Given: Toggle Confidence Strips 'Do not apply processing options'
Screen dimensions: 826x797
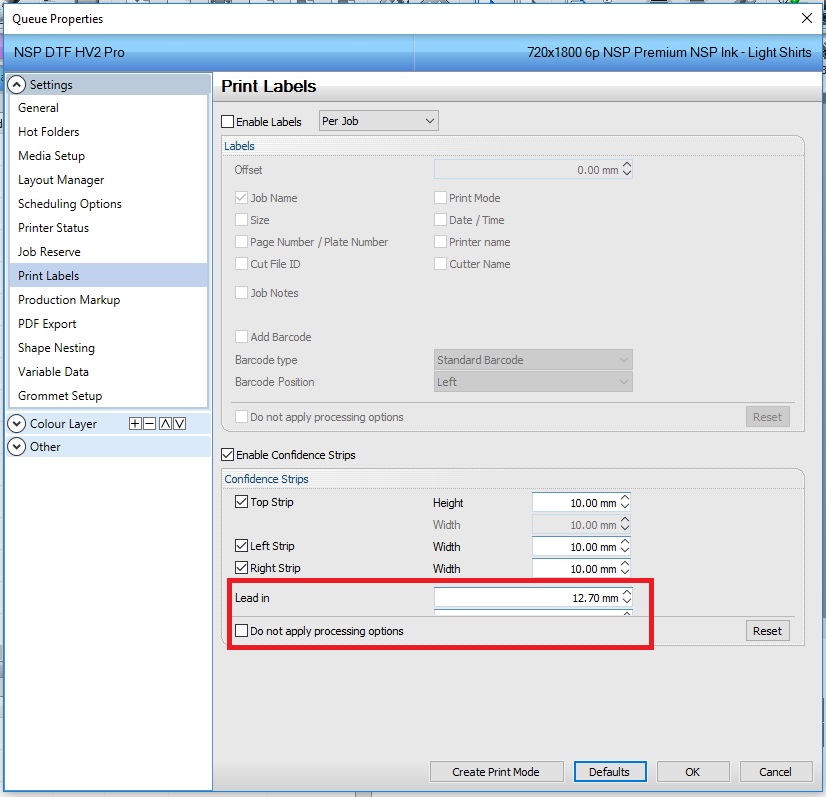Looking at the screenshot, I should click(241, 631).
